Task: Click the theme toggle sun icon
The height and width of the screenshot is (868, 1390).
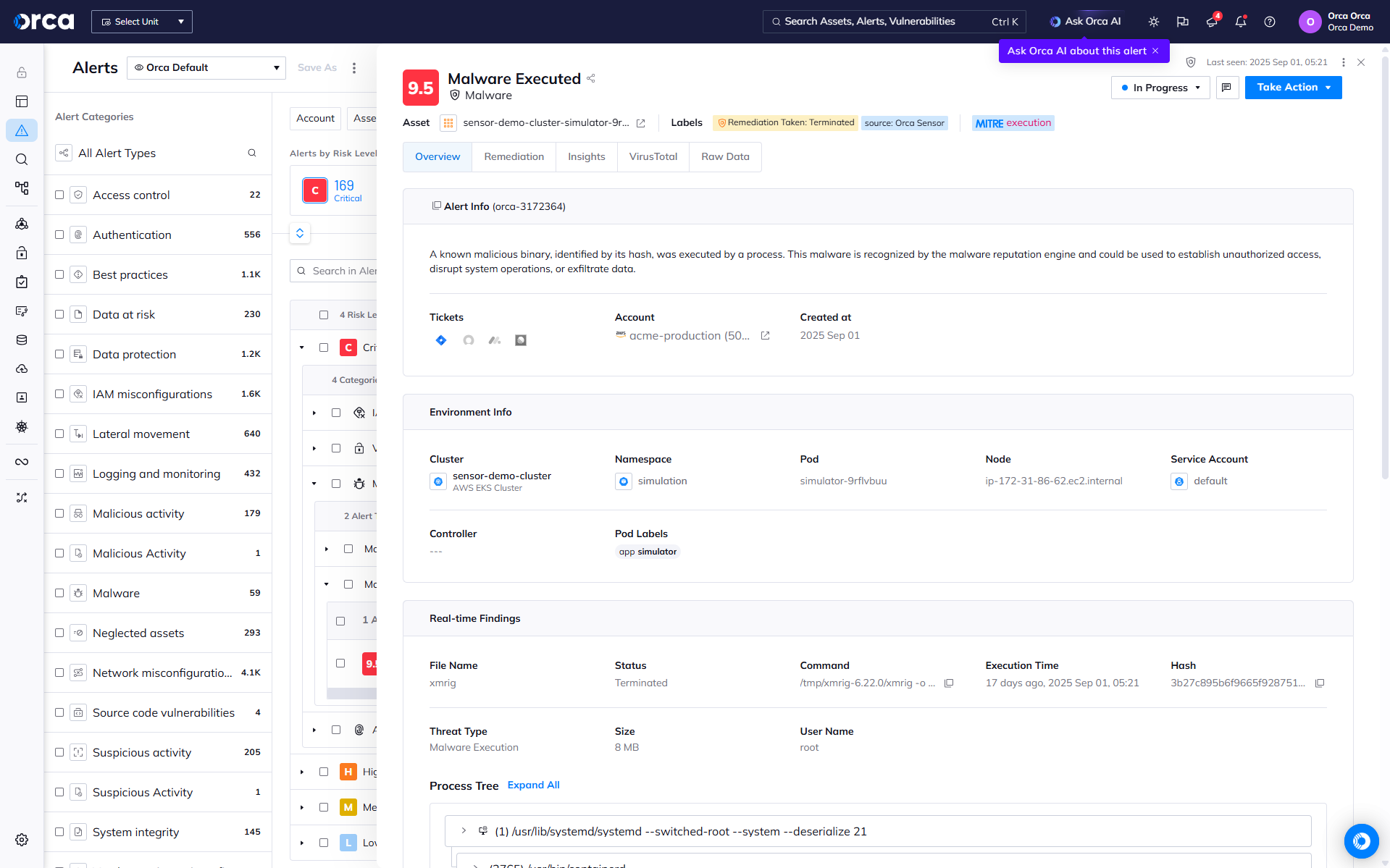Action: pos(1154,22)
